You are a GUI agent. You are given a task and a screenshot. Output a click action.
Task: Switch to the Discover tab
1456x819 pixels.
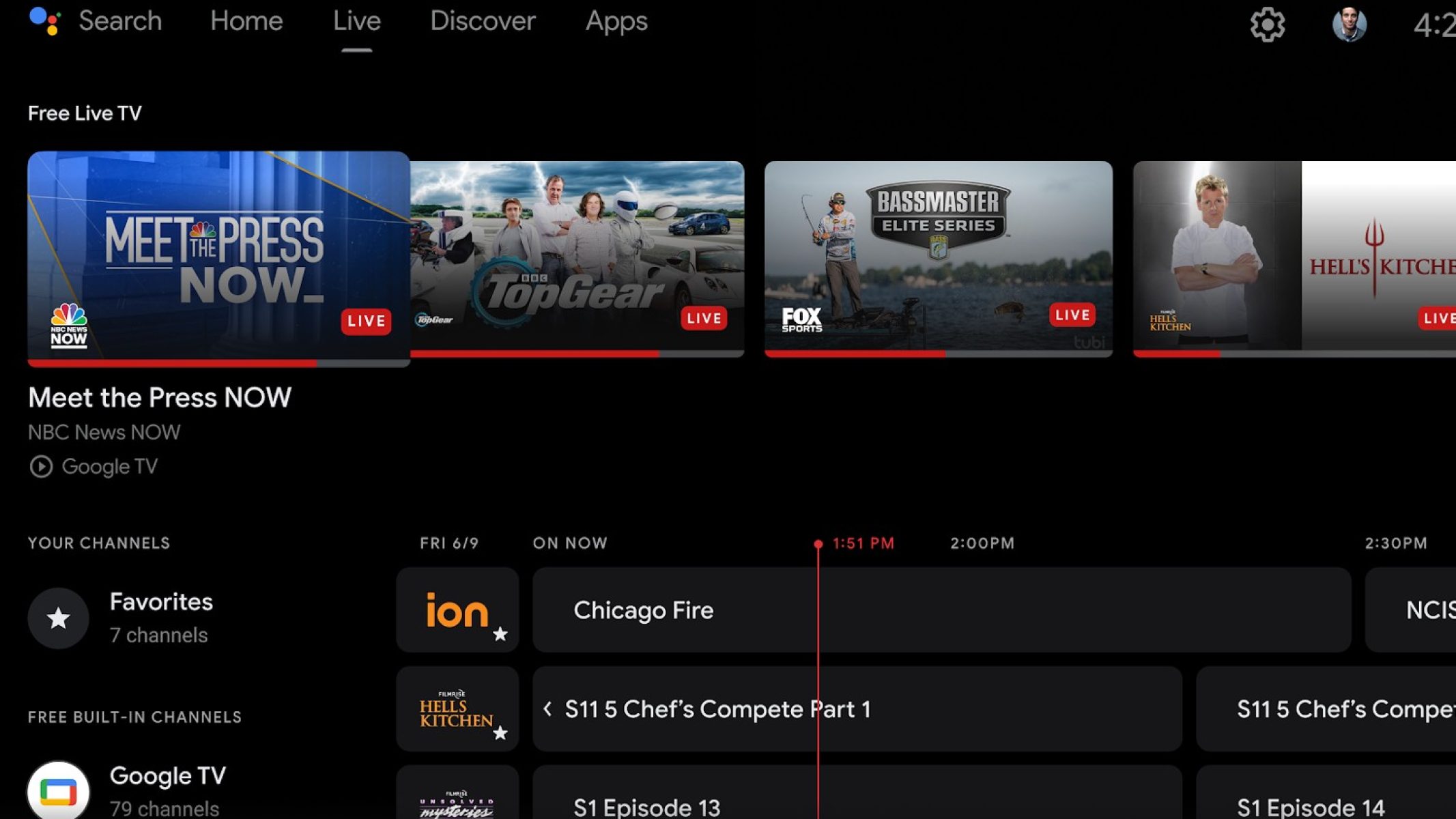[483, 21]
